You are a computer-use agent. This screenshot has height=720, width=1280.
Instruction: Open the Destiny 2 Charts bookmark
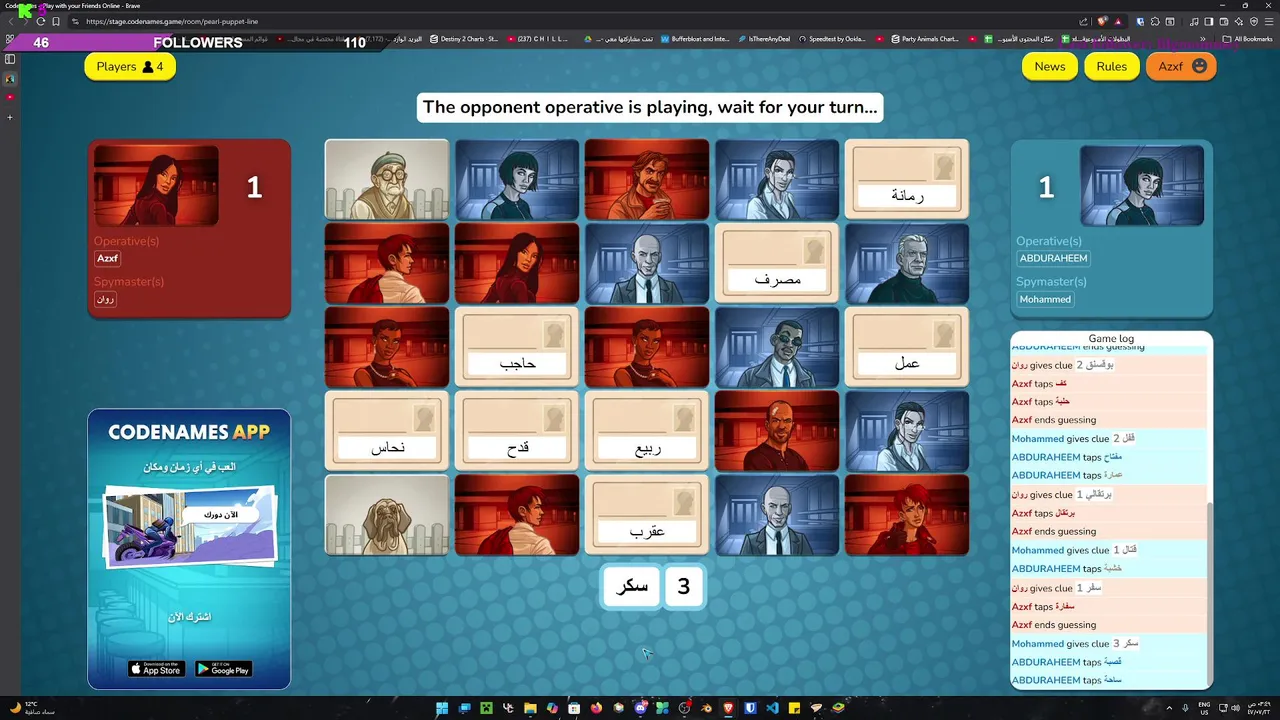[464, 39]
